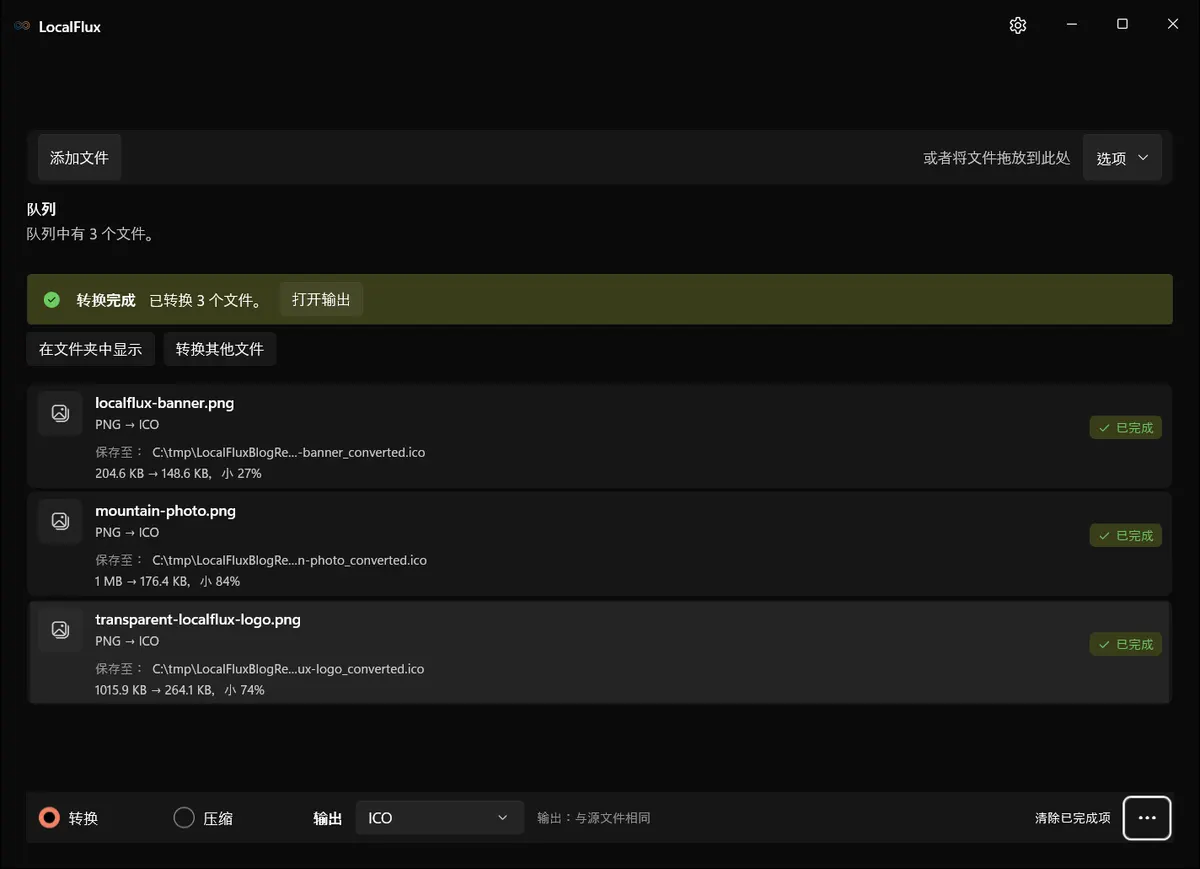
Task: Click image icon for mountain-photo.png
Action: click(60, 521)
